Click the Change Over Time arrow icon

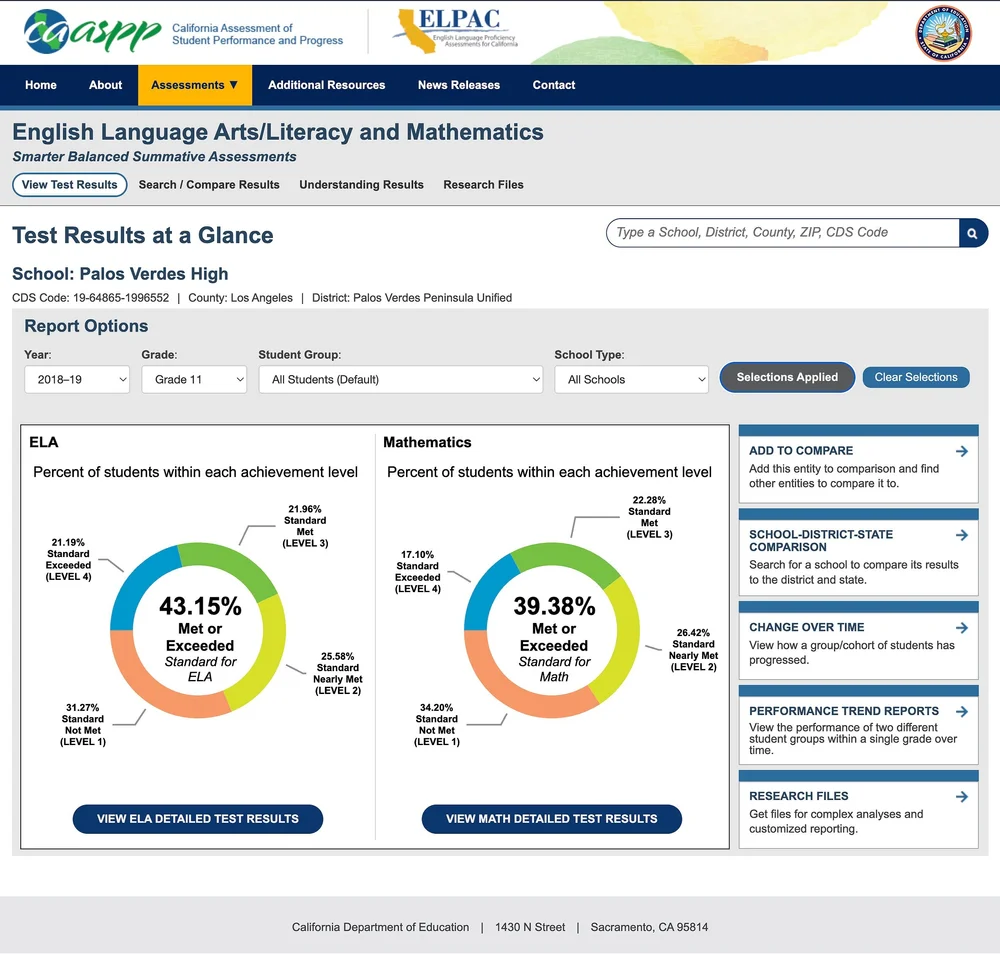[x=962, y=628]
